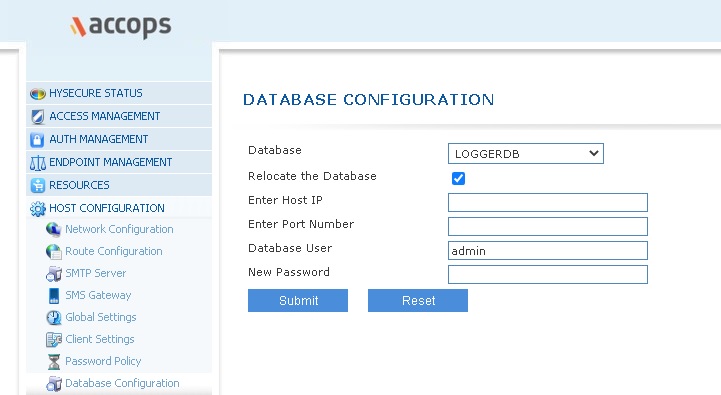Click the Auth Management padlock icon
Screen dimensions: 721x395
37,140
